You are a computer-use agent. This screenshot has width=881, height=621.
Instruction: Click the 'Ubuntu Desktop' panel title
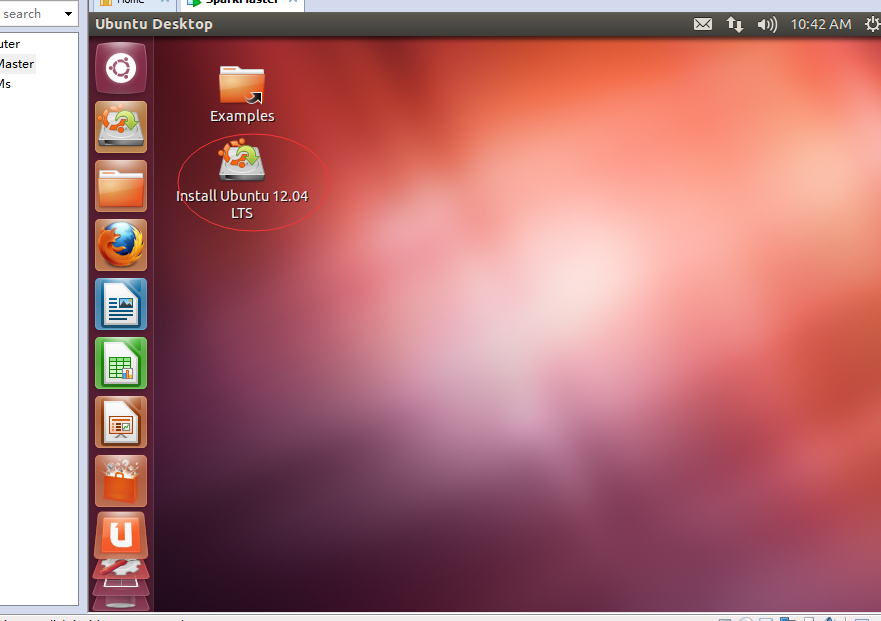(x=154, y=24)
